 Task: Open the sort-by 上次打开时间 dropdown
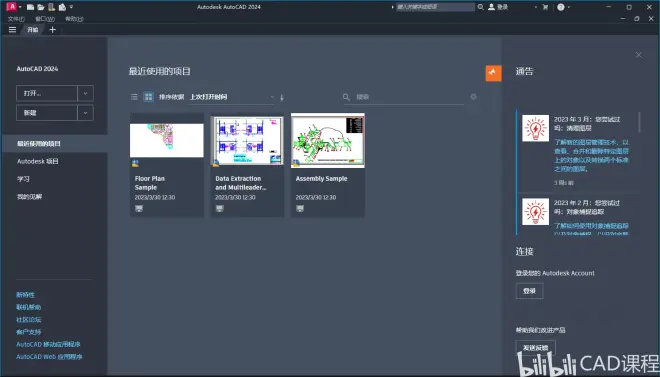point(232,97)
